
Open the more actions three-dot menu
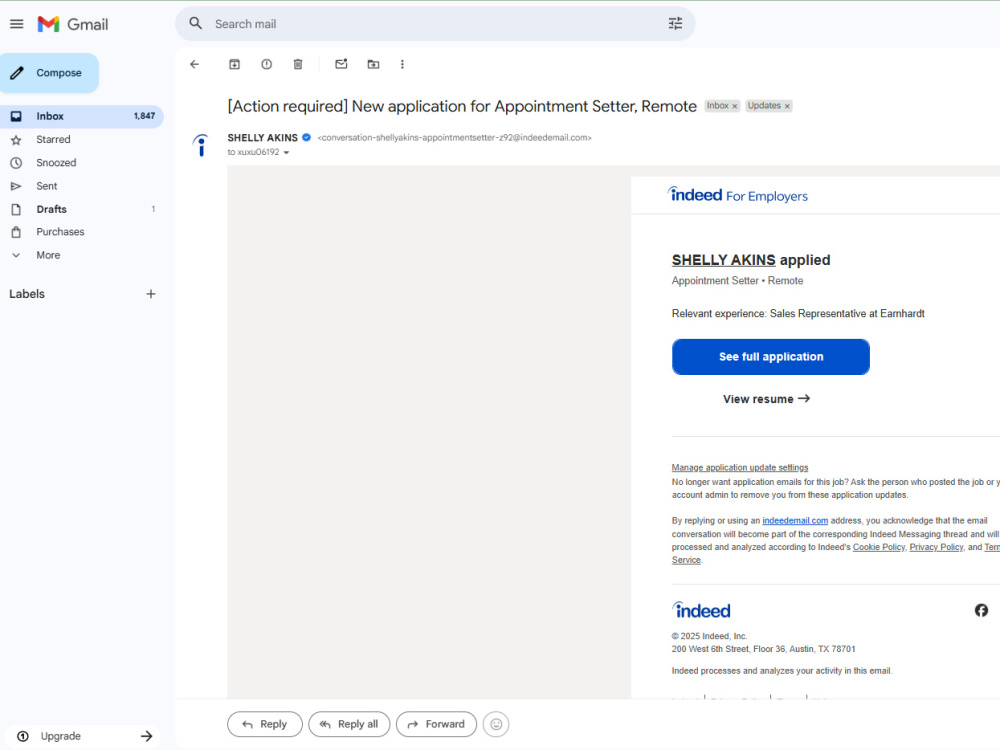click(402, 64)
